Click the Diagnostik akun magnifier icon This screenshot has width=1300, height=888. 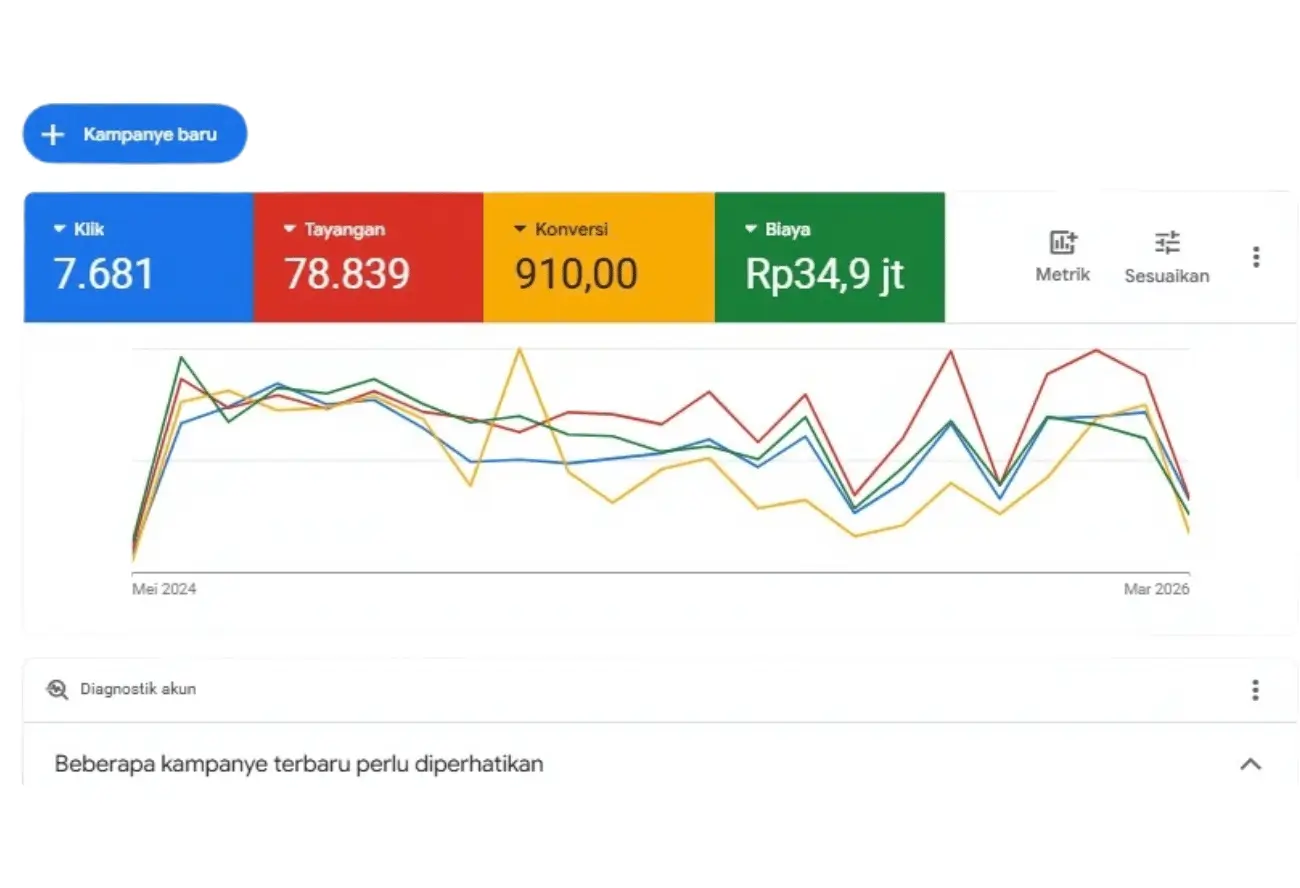58,689
